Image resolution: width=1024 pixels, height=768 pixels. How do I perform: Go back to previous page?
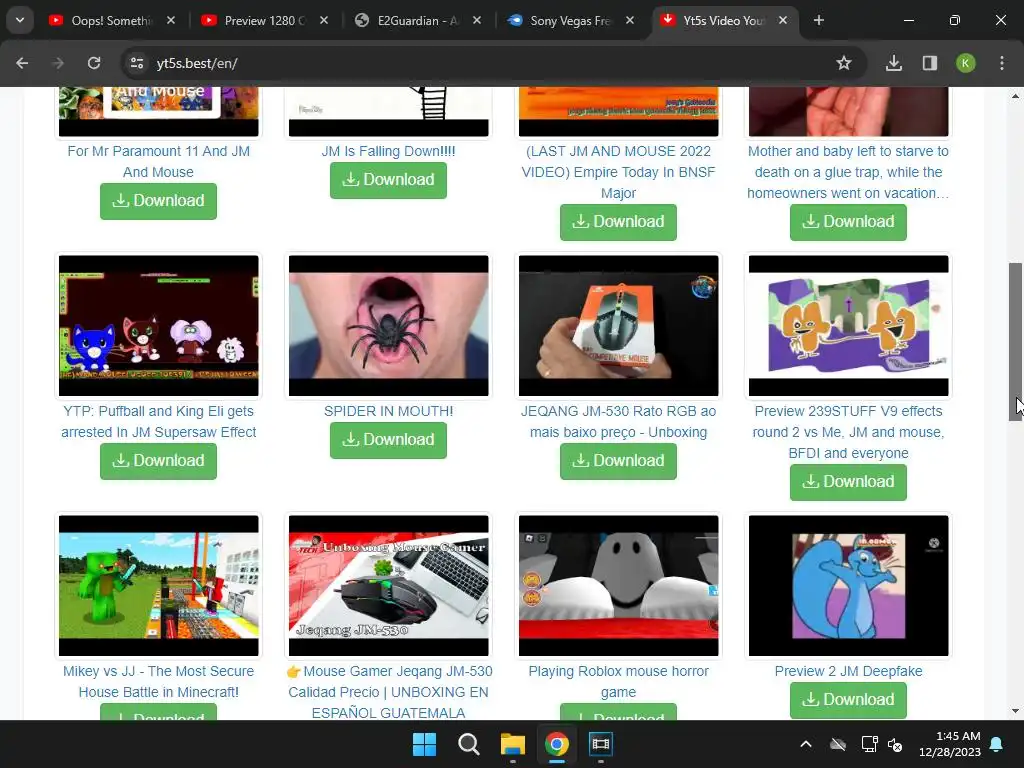click(x=22, y=63)
